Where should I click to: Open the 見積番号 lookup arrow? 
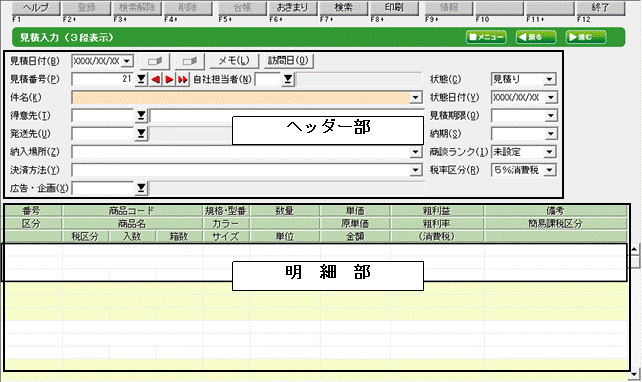click(141, 79)
